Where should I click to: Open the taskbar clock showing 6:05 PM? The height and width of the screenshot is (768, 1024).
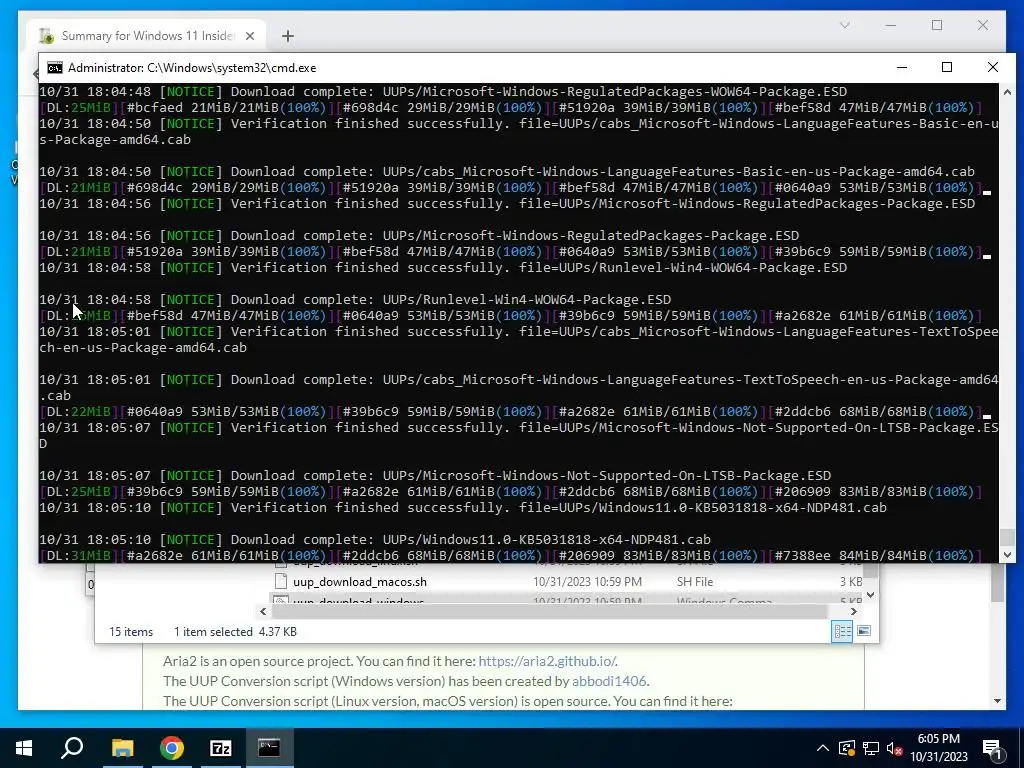(938, 748)
